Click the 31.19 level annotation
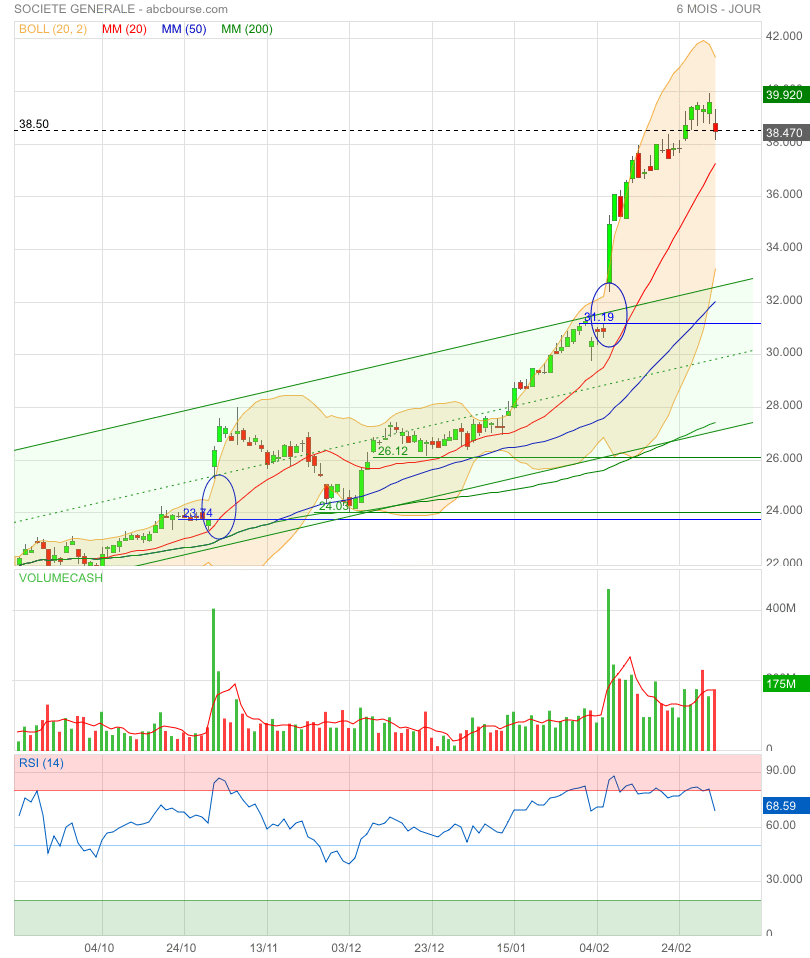Viewport: 810px width, 958px height. [599, 317]
